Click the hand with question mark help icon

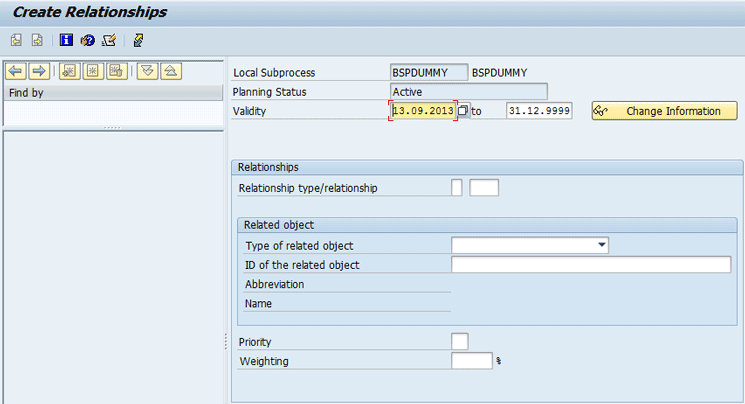coord(87,40)
